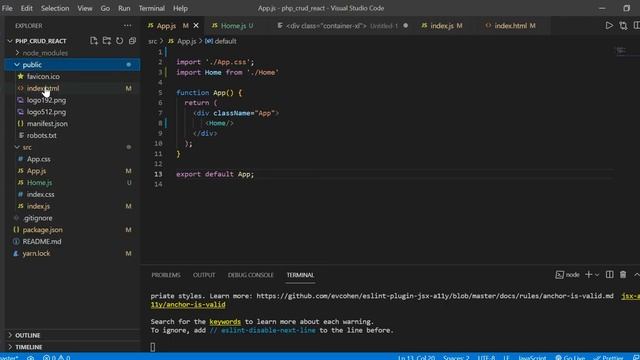Open README.md in the file tree
This screenshot has width=640, height=360.
pos(42,242)
